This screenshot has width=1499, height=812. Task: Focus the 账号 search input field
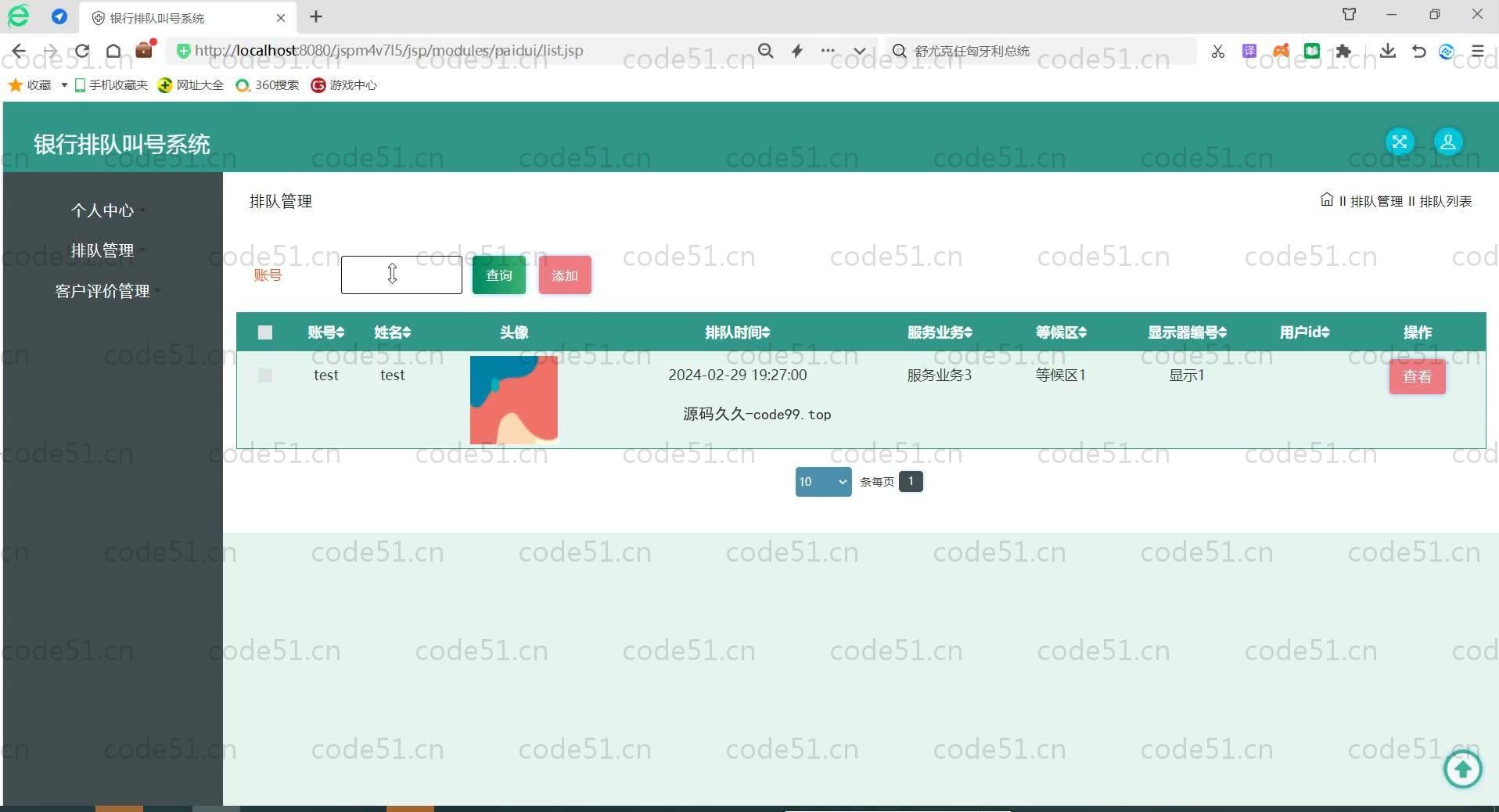click(x=401, y=275)
